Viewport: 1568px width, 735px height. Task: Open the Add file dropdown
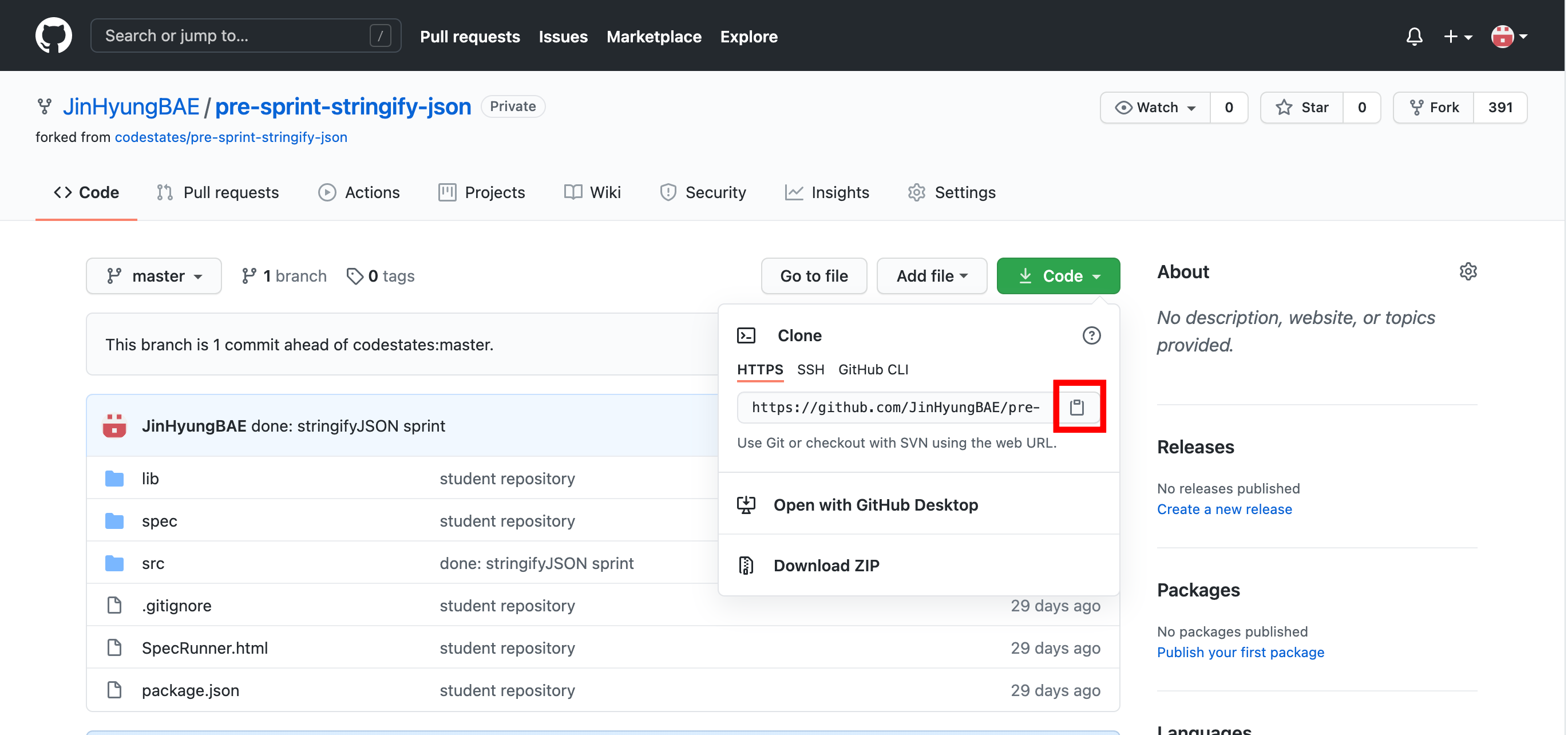(931, 276)
